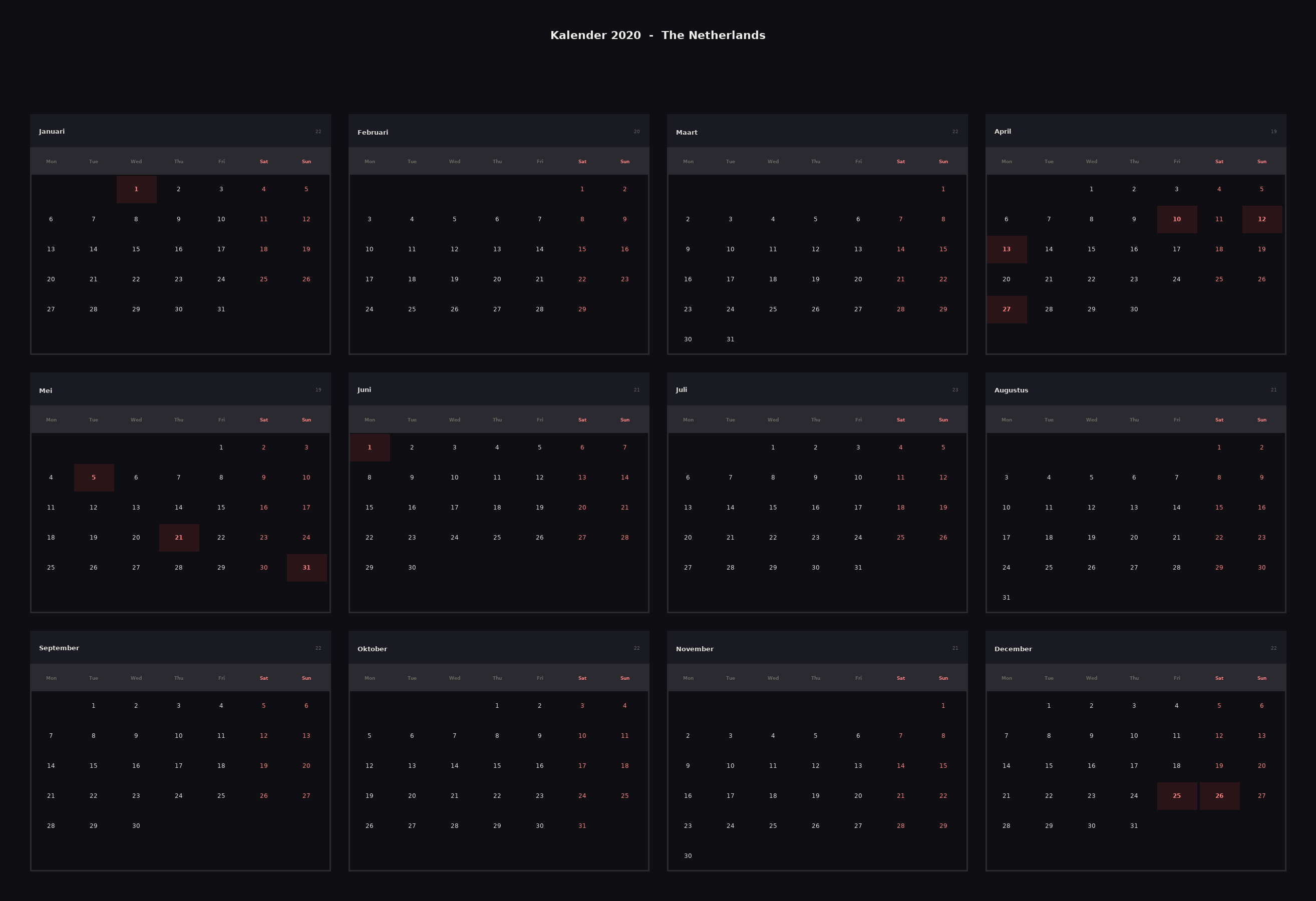Click Mei 5 highlighted Tuesday
The height and width of the screenshot is (901, 1316).
[x=94, y=477]
